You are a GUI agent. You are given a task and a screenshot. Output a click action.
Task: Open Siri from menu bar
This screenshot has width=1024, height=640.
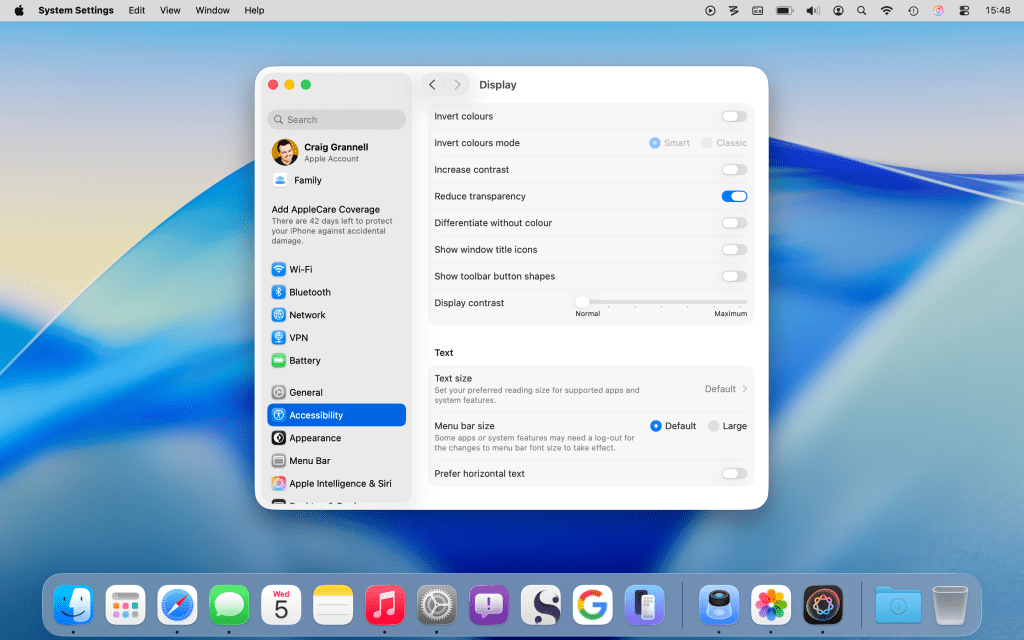(x=938, y=10)
